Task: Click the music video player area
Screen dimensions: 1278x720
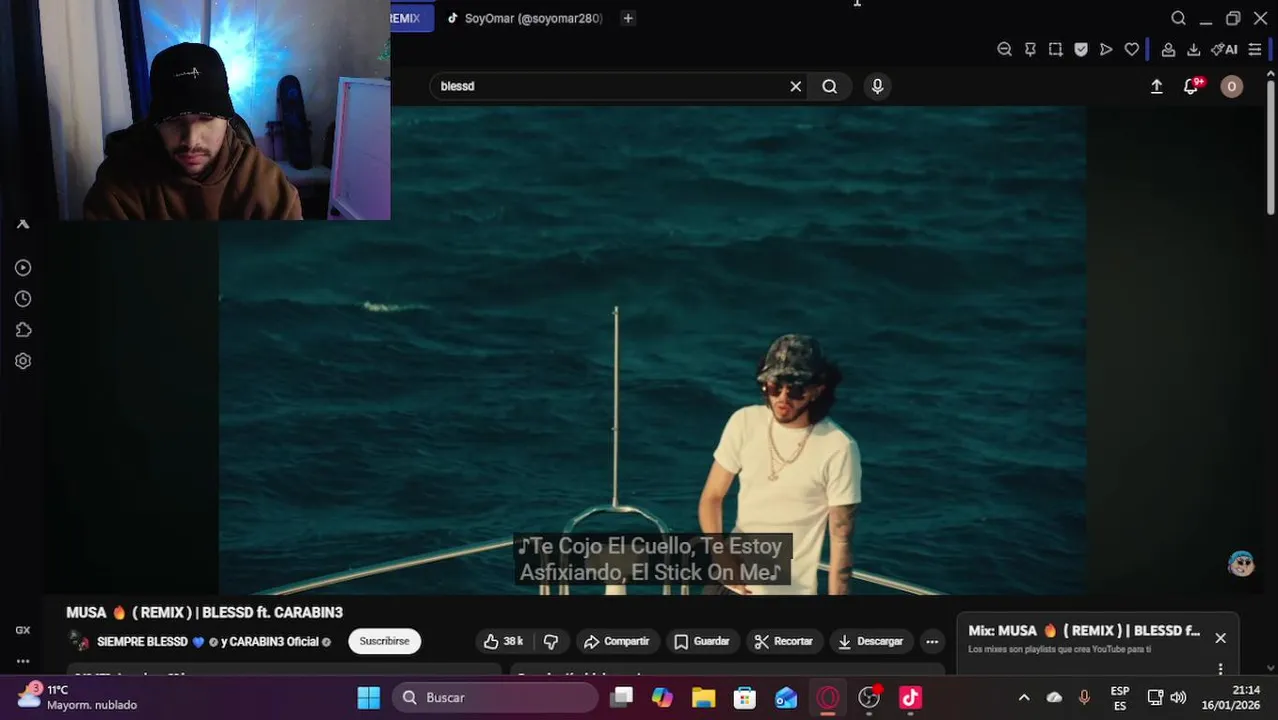Action: [x=652, y=350]
